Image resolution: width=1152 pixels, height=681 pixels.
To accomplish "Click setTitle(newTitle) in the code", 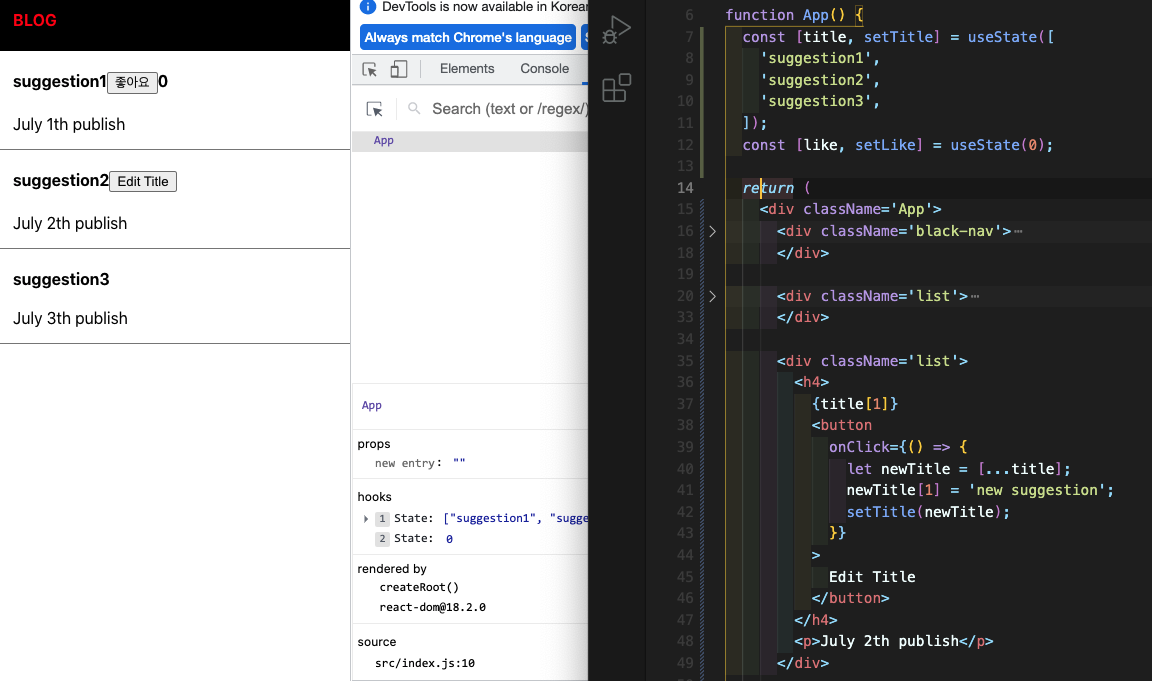I will pos(928,512).
